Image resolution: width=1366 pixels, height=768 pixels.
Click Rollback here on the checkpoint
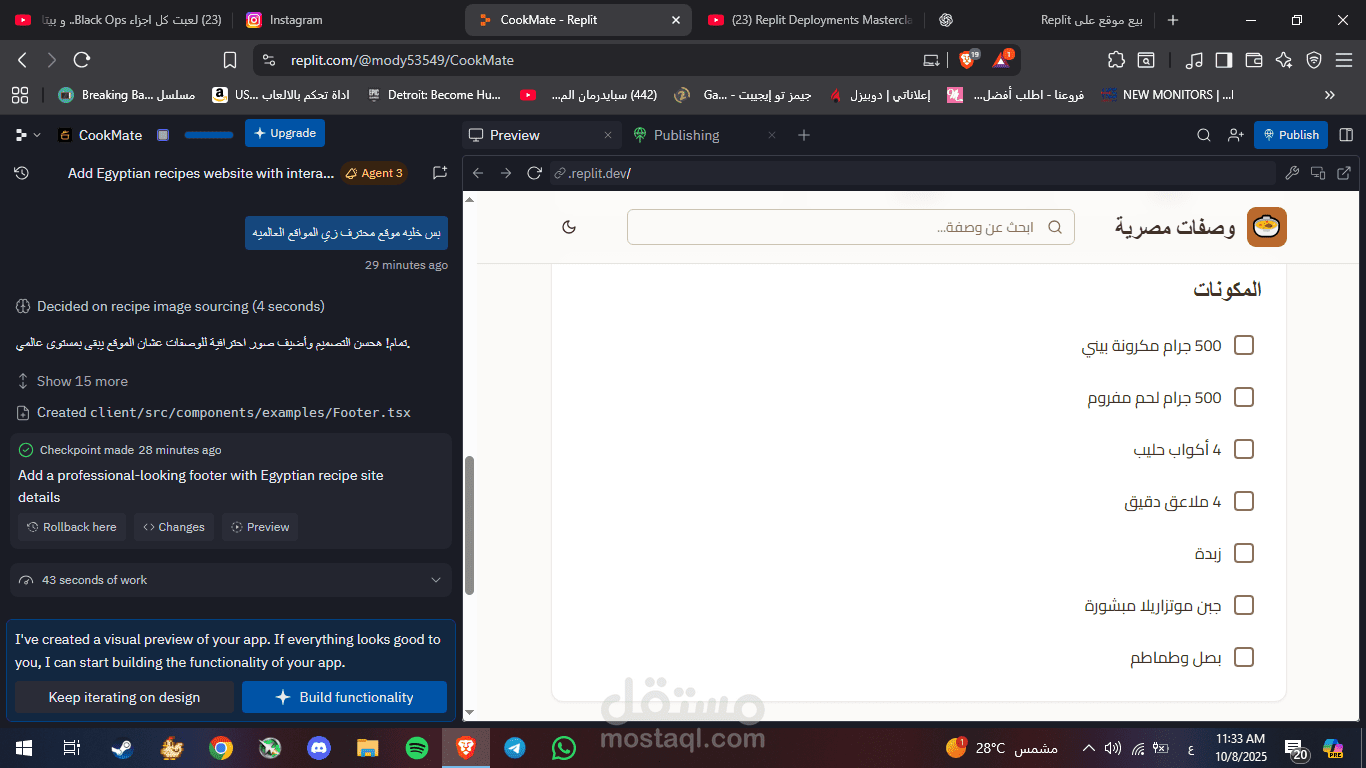pos(71,527)
